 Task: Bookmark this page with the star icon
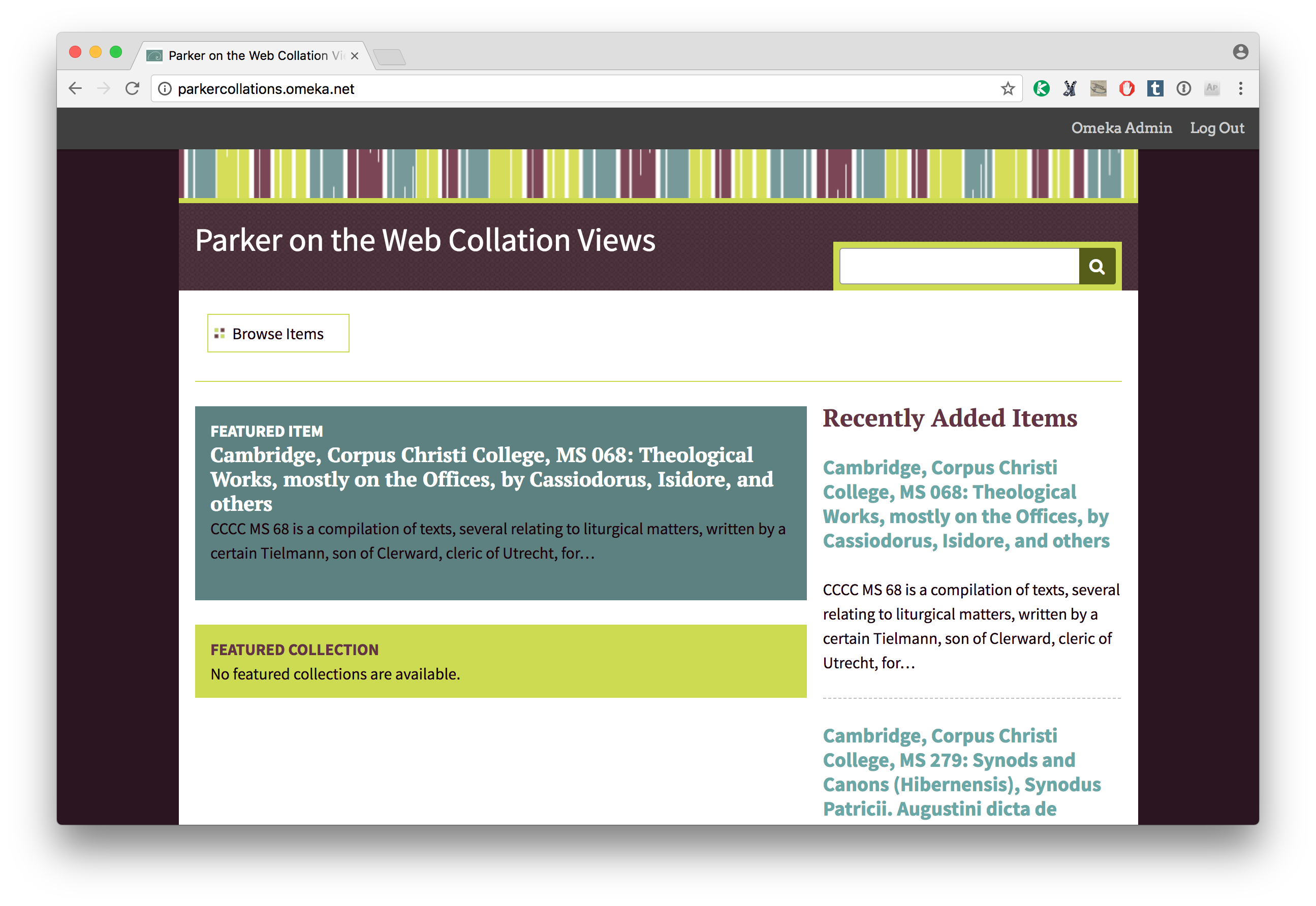(x=1008, y=88)
